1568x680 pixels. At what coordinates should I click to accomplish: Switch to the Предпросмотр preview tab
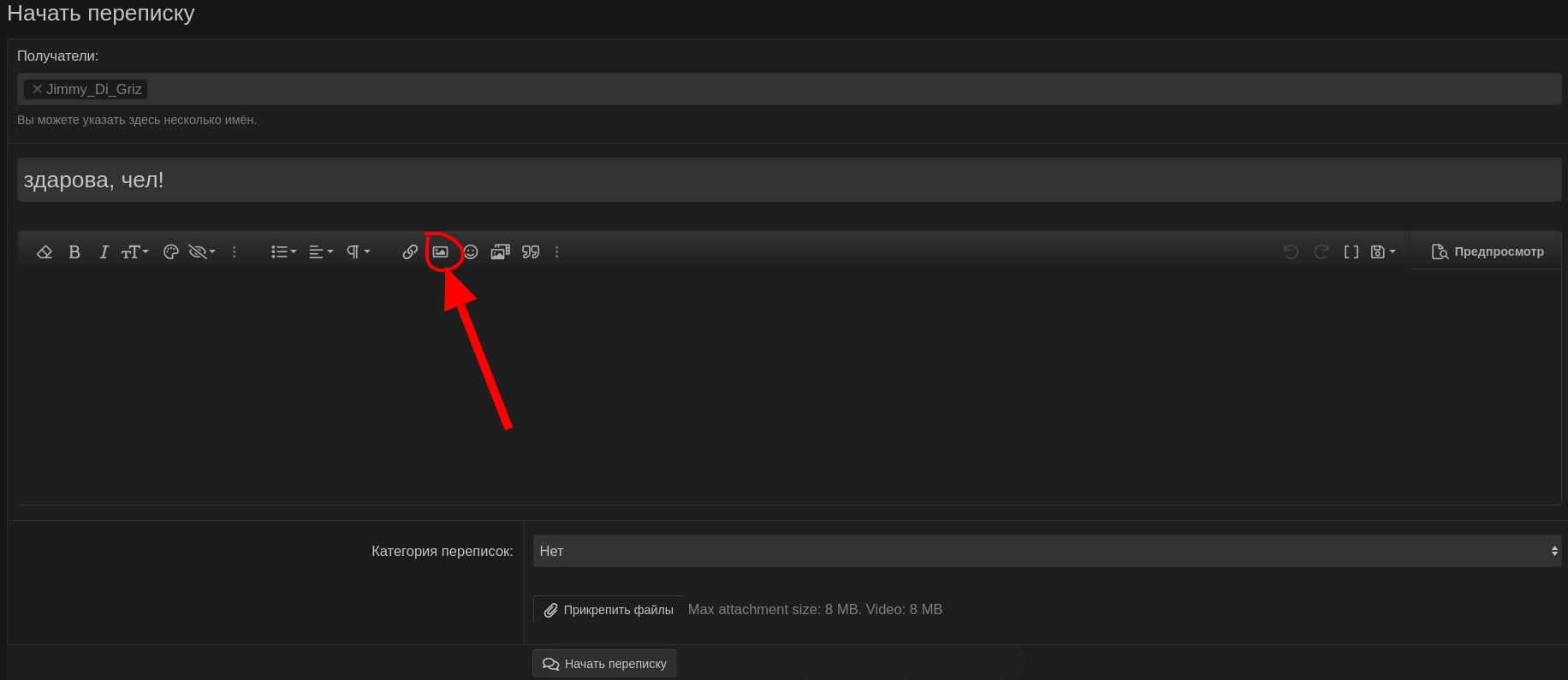coord(1488,251)
